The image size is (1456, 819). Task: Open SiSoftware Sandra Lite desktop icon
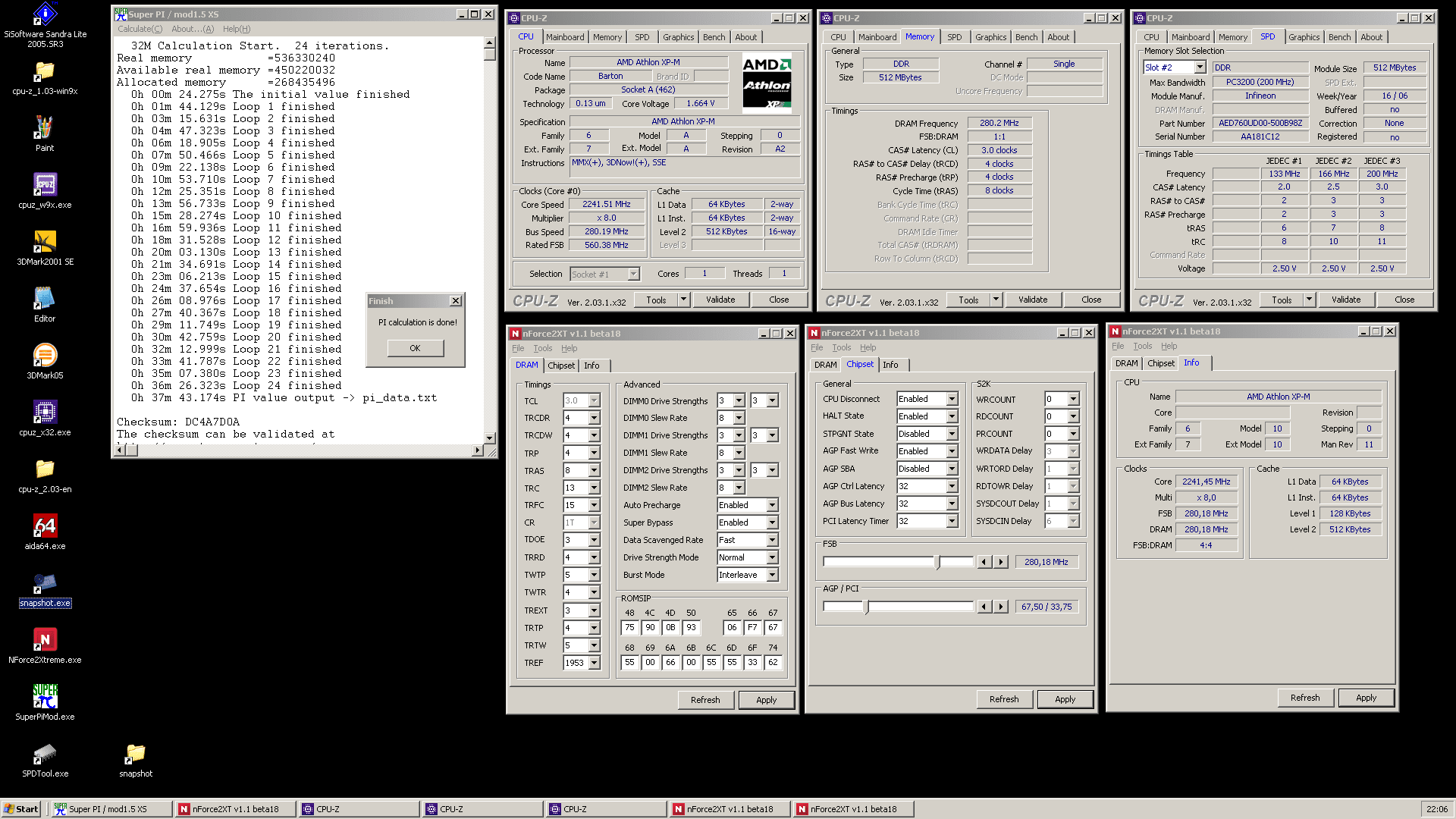point(45,25)
